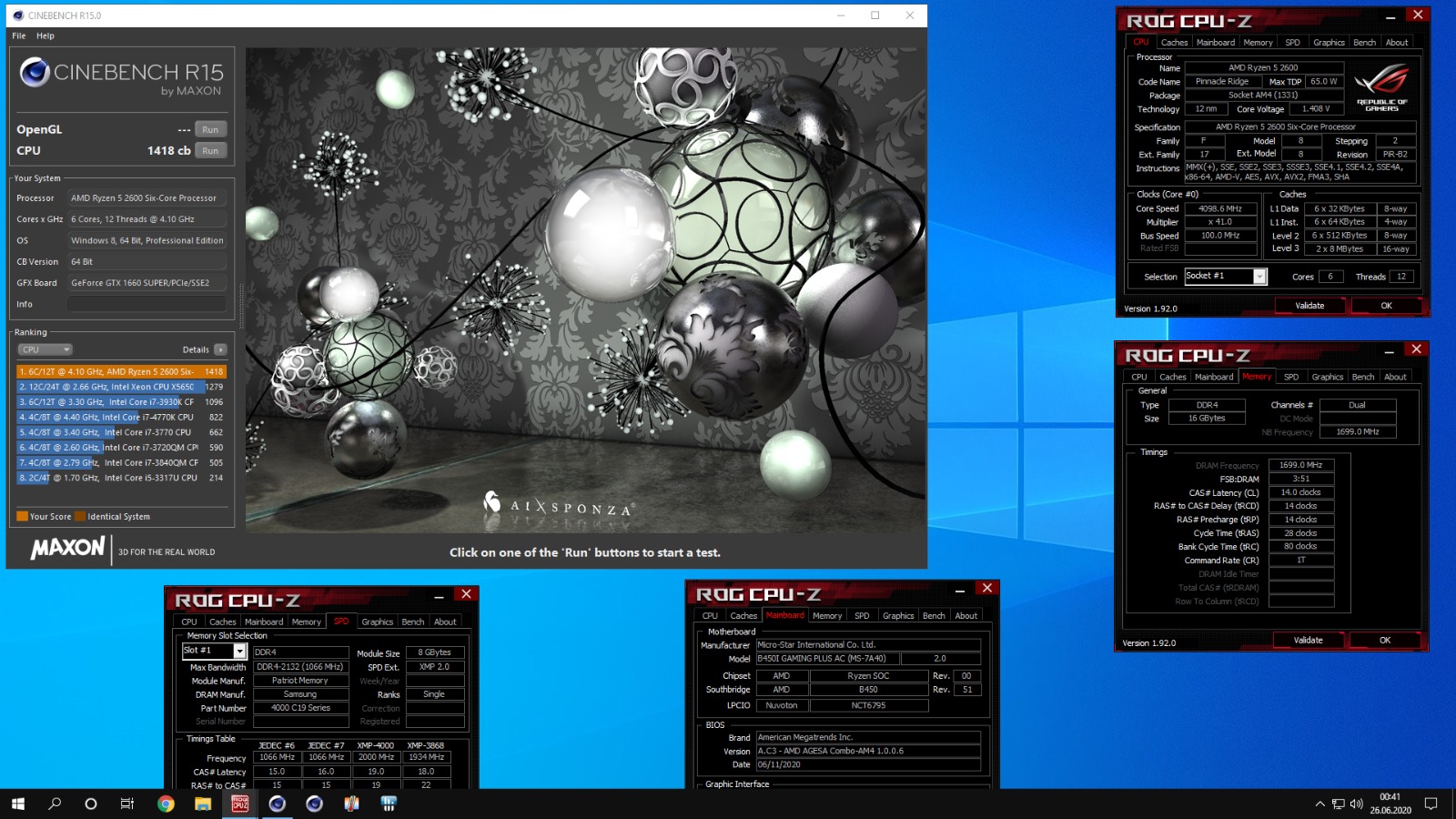This screenshot has height=819, width=1456.
Task: Open CPU tab in Memory CPU-Z window
Action: tap(1139, 377)
